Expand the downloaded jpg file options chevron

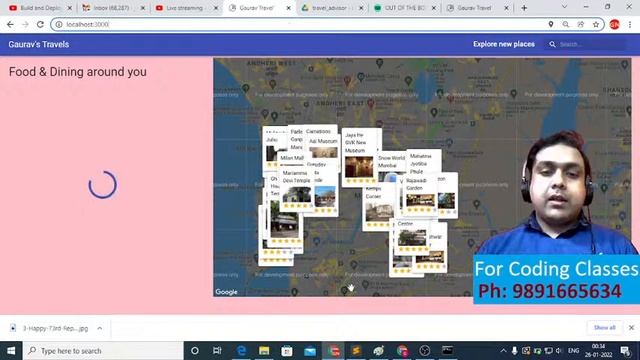(x=100, y=328)
